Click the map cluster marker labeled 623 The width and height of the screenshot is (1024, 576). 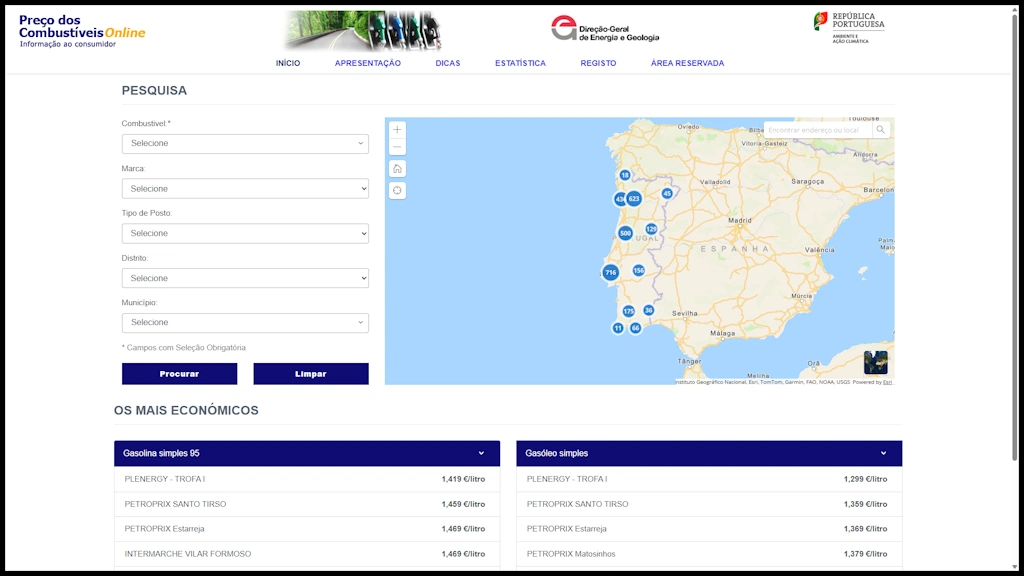point(633,199)
